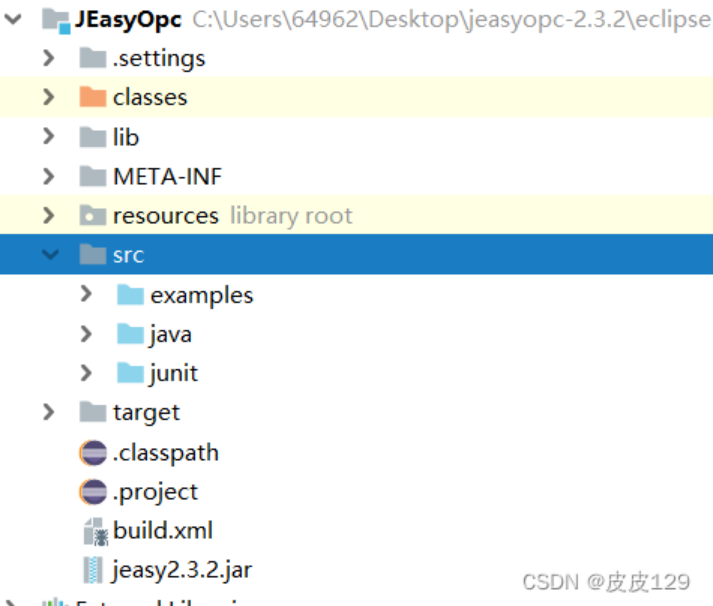This screenshot has width=713, height=606.
Task: Click the .project Eclipse file icon
Action: tap(93, 492)
